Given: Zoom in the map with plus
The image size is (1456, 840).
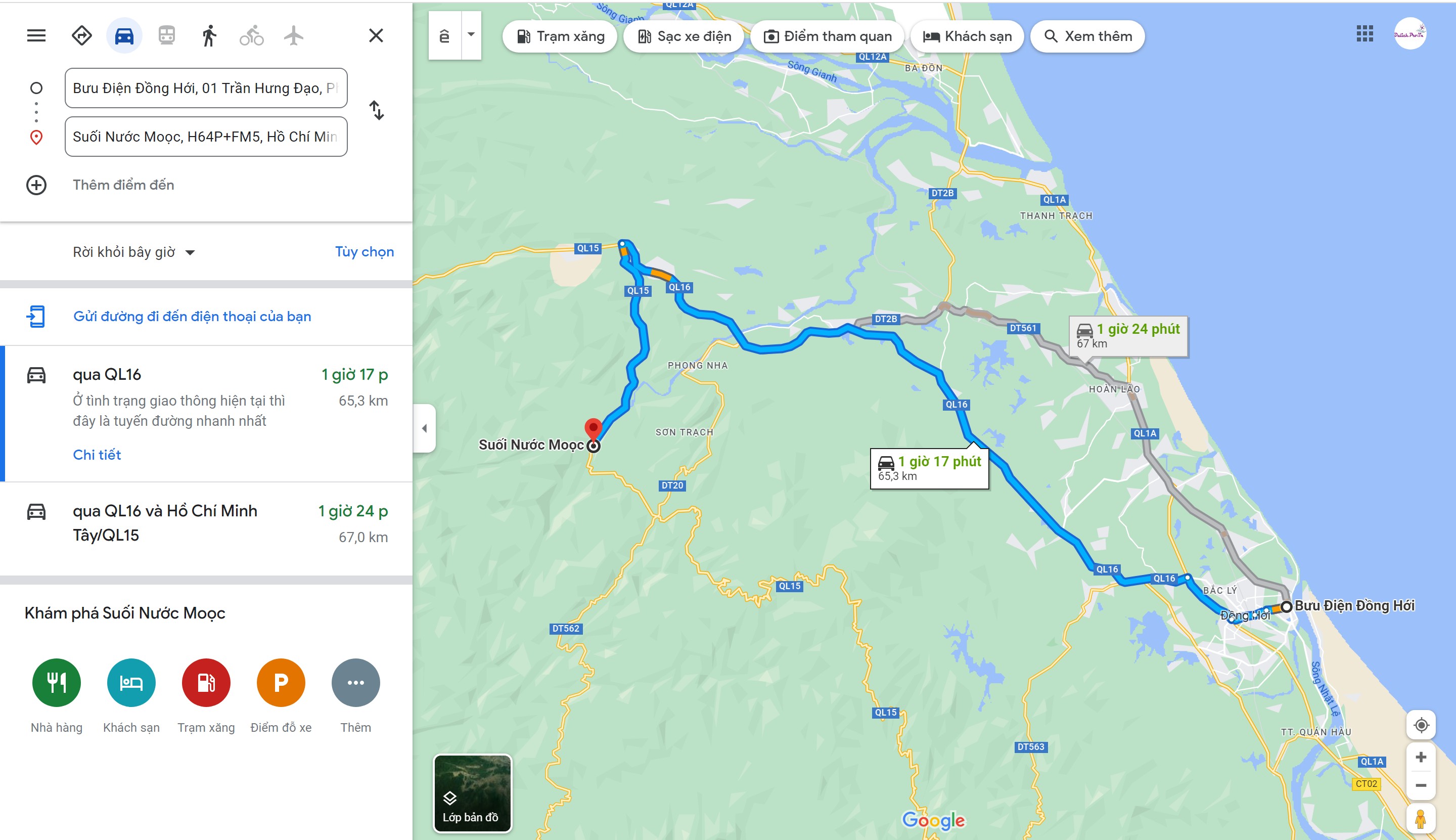Looking at the screenshot, I should point(1421,757).
